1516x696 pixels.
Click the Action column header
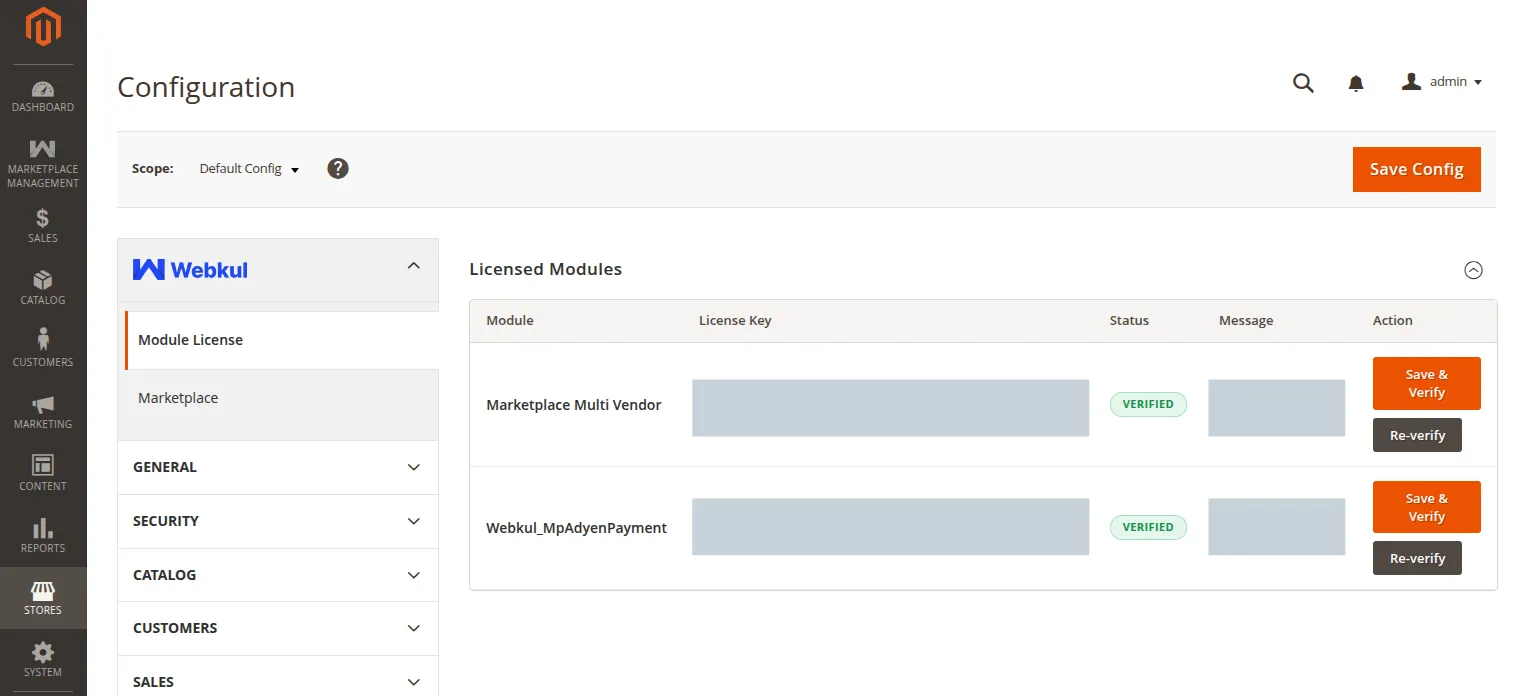pos(1392,321)
